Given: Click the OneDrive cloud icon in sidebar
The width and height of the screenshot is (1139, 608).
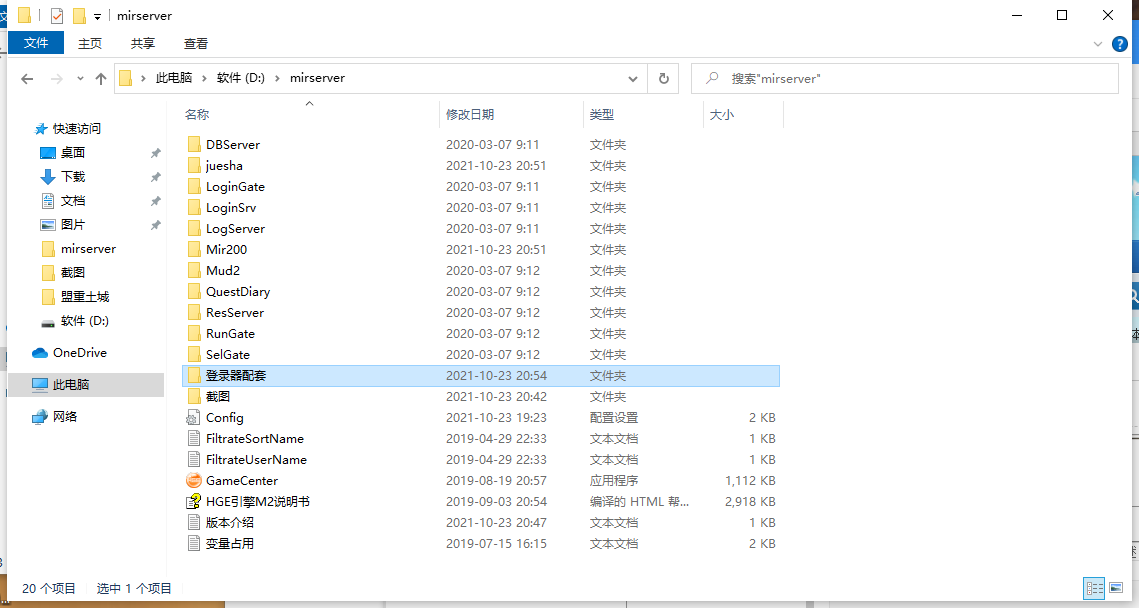Looking at the screenshot, I should (x=40, y=353).
